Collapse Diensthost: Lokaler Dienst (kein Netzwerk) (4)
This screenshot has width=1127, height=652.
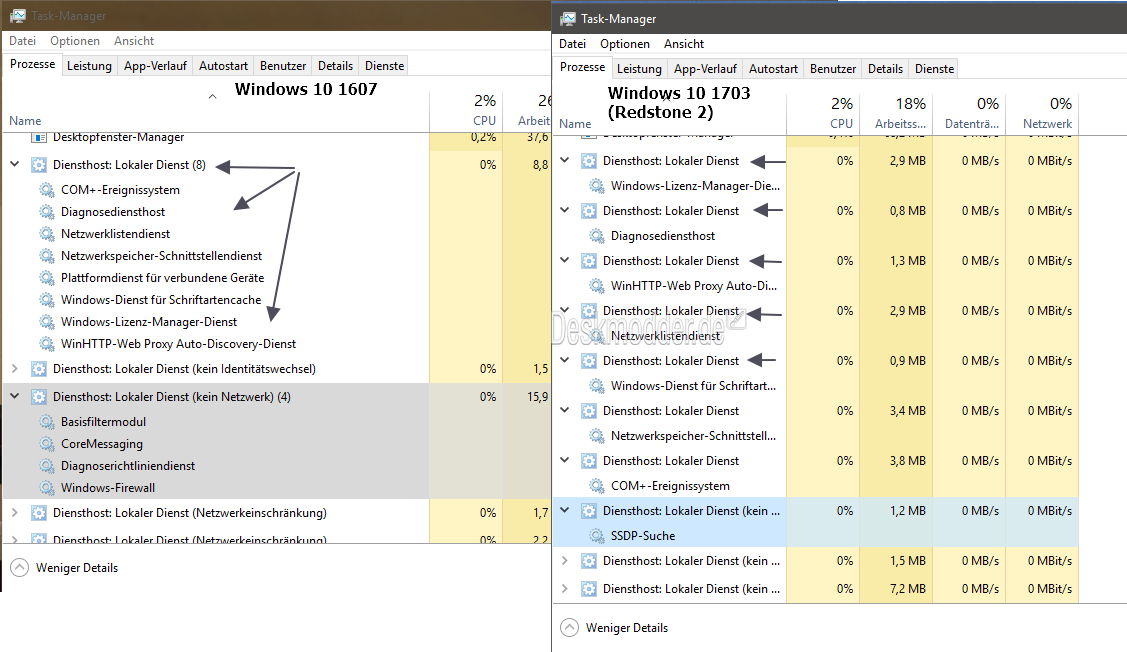(x=14, y=396)
